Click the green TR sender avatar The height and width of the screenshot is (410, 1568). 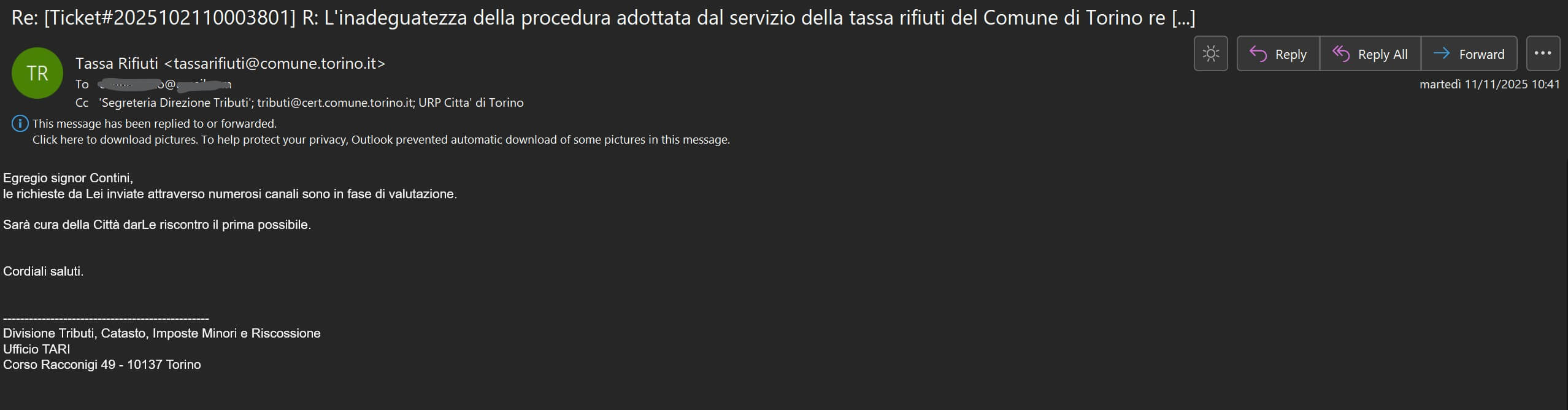click(37, 73)
